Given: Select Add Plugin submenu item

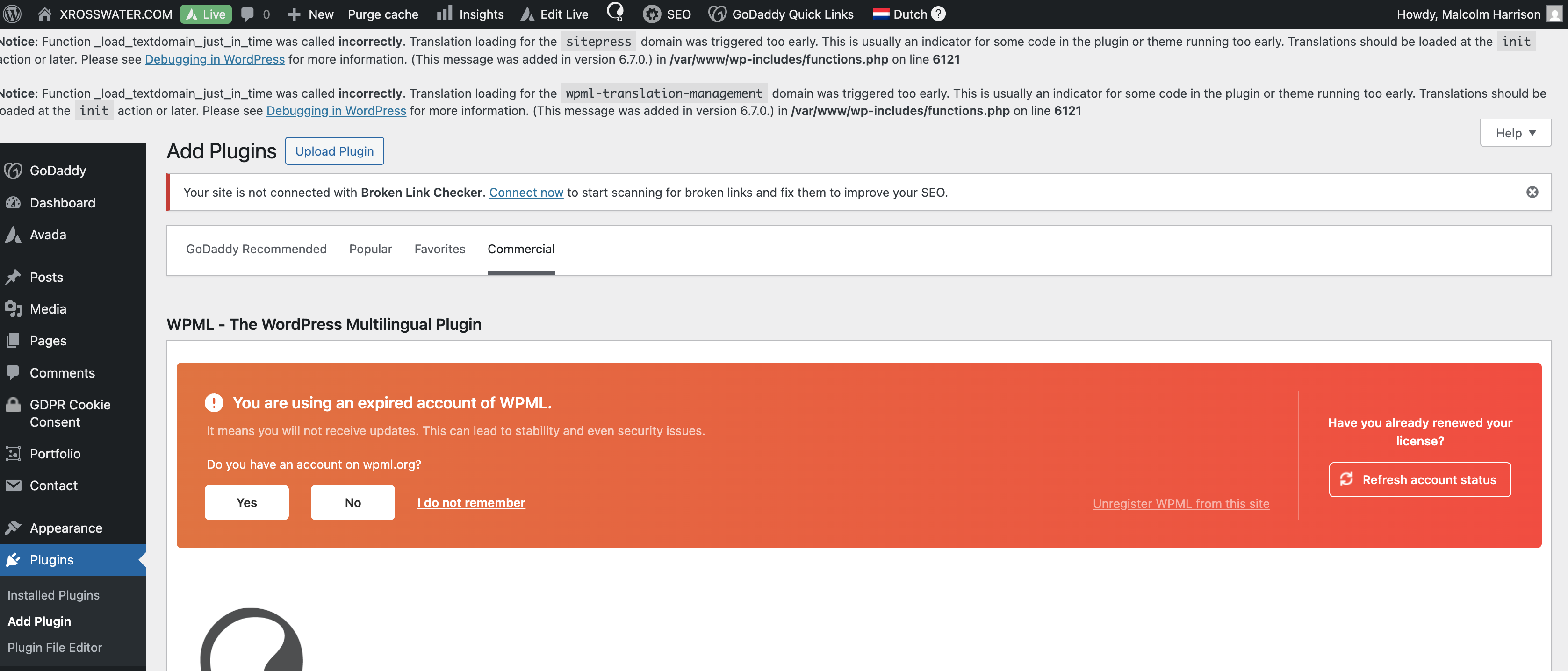Looking at the screenshot, I should (x=40, y=621).
